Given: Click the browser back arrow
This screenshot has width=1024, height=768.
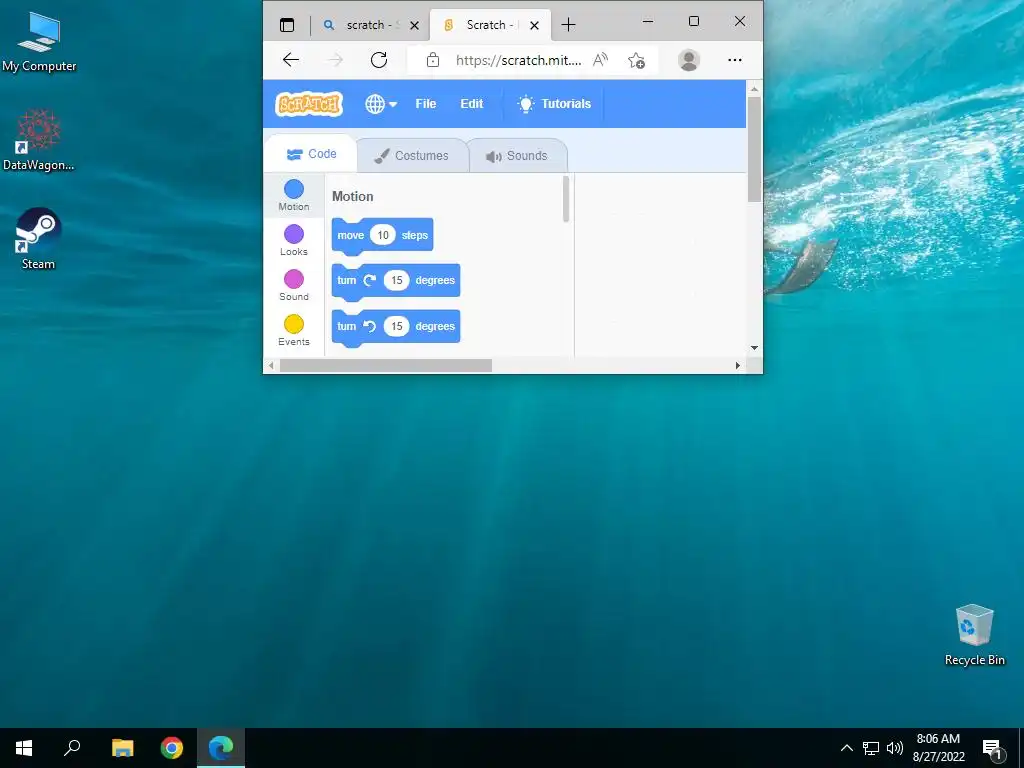Looking at the screenshot, I should coord(291,60).
